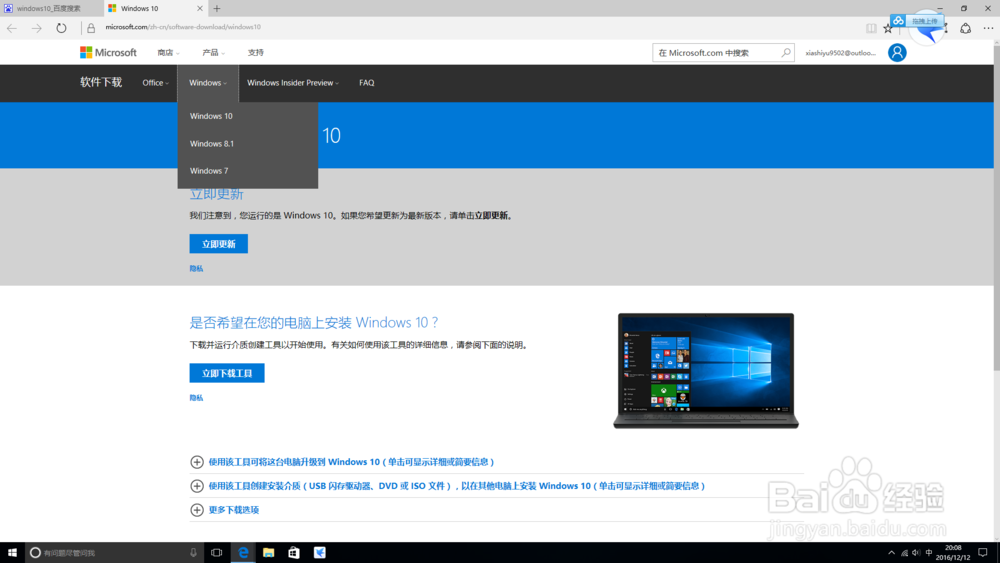Open reading view book icon
Image resolution: width=1000 pixels, height=563 pixels.
[x=871, y=28]
